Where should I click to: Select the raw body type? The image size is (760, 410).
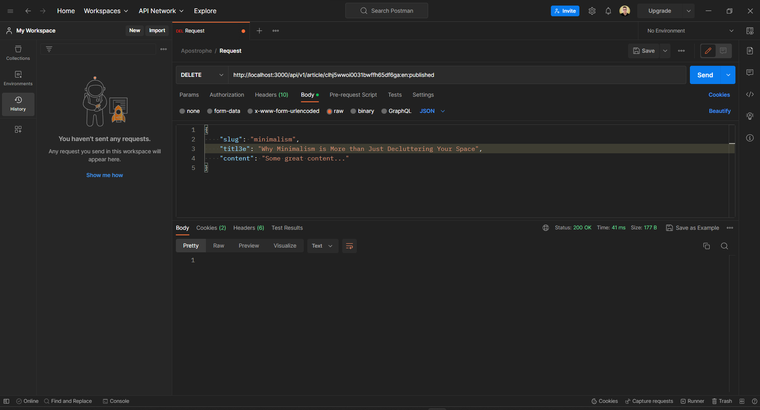335,111
